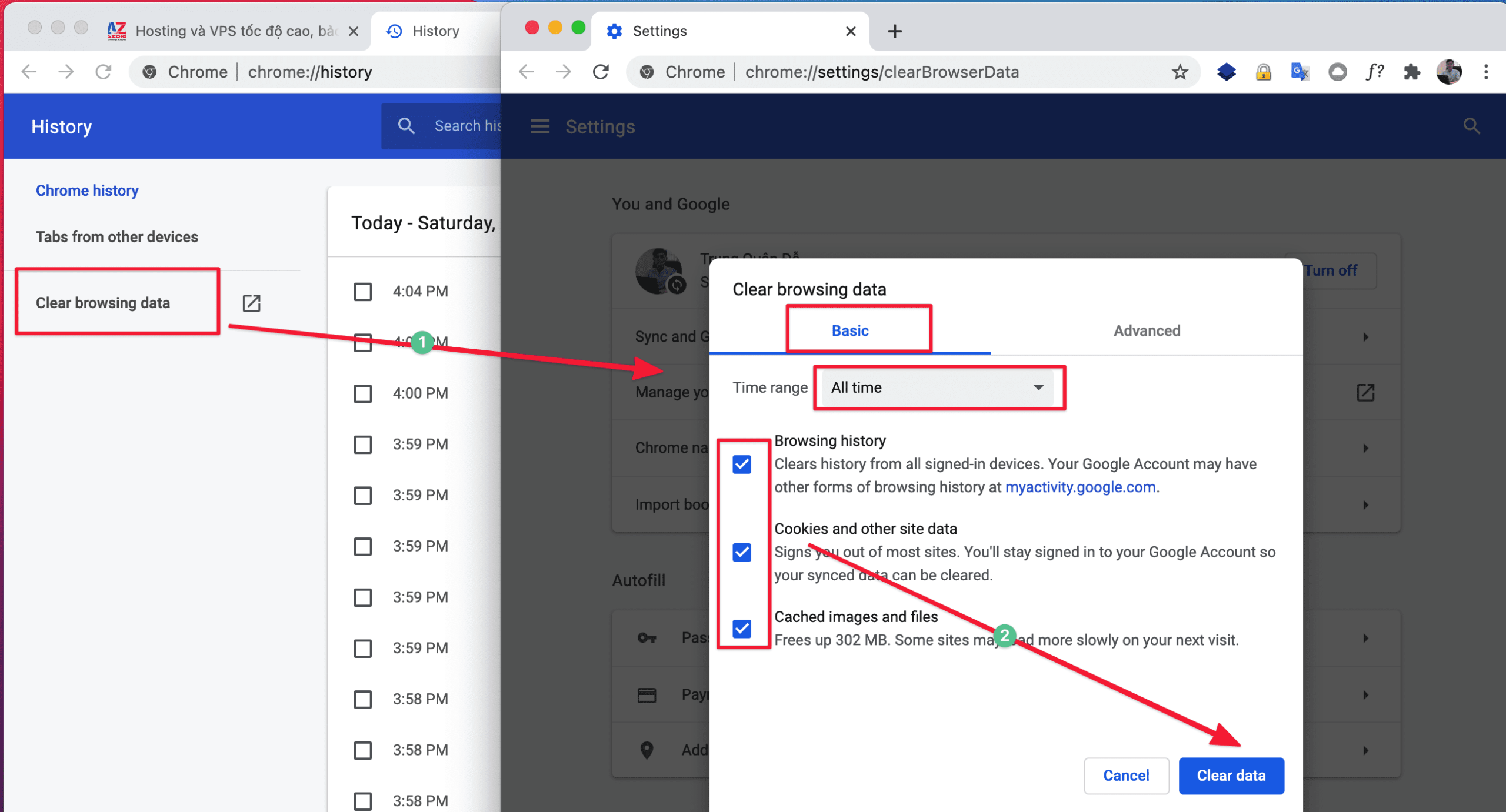Check the 4:00 PM history entry
1506x812 pixels.
coord(363,393)
